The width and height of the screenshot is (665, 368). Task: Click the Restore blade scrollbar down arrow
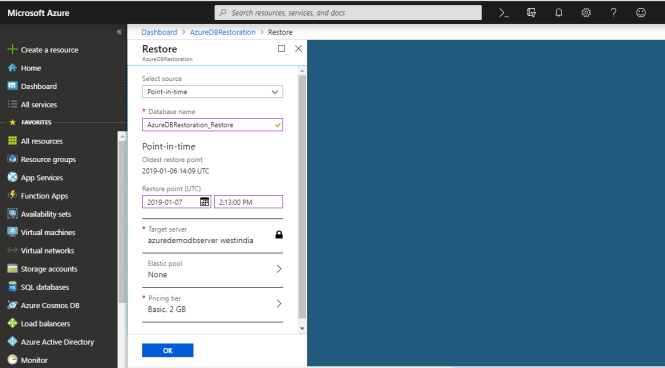(x=302, y=328)
